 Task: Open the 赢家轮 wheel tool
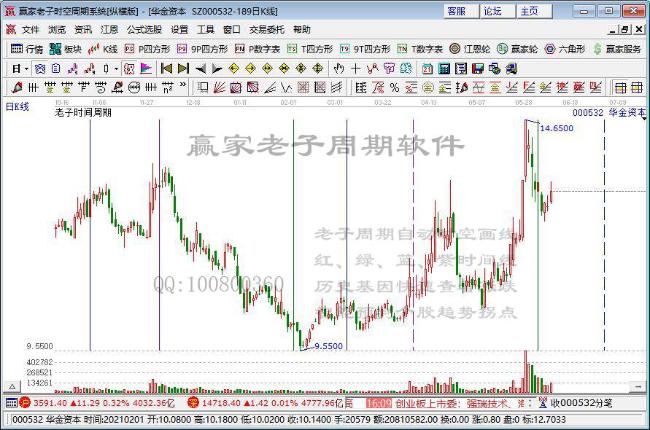517,49
